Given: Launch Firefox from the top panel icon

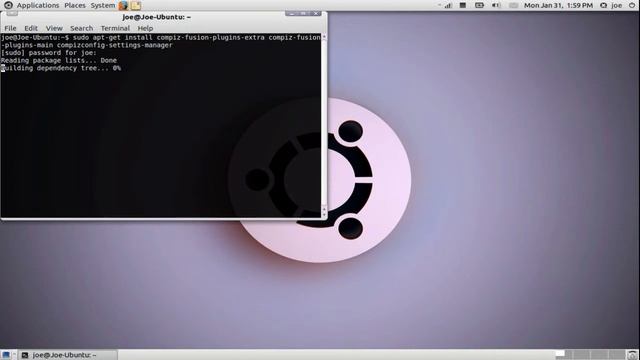Looking at the screenshot, I should point(123,5).
